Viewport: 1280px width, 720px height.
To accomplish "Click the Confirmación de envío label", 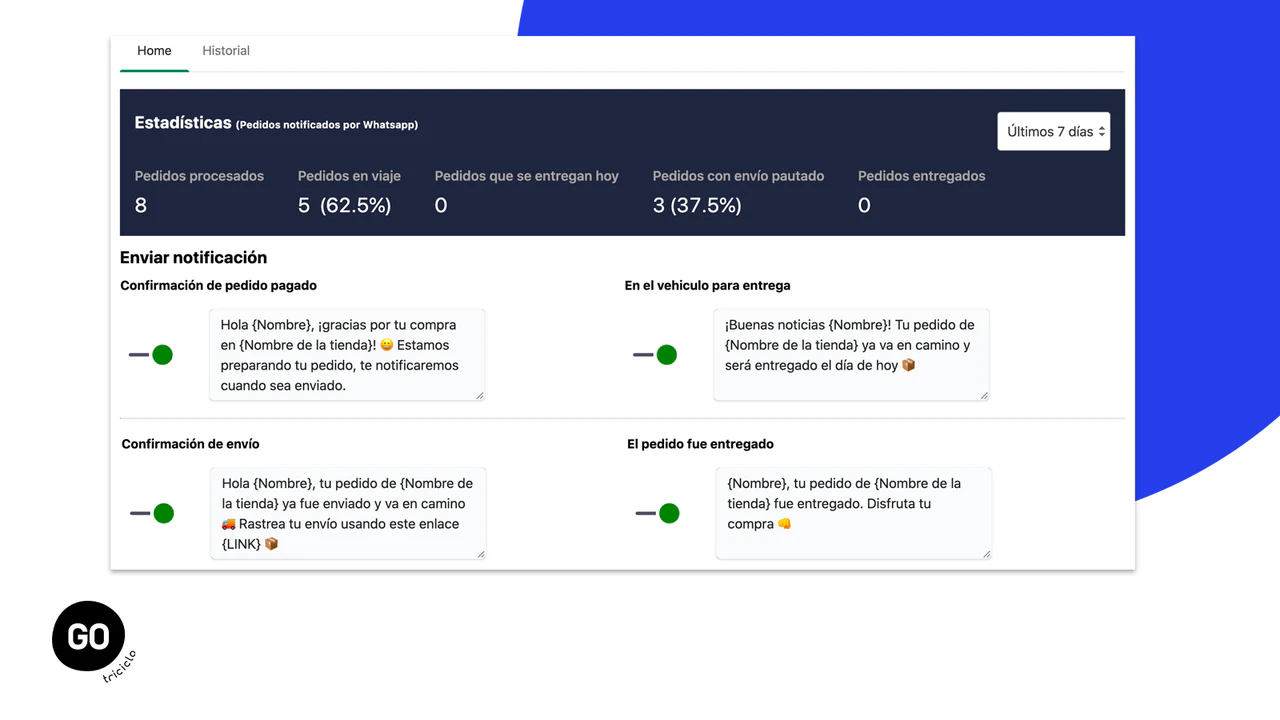I will pos(191,444).
